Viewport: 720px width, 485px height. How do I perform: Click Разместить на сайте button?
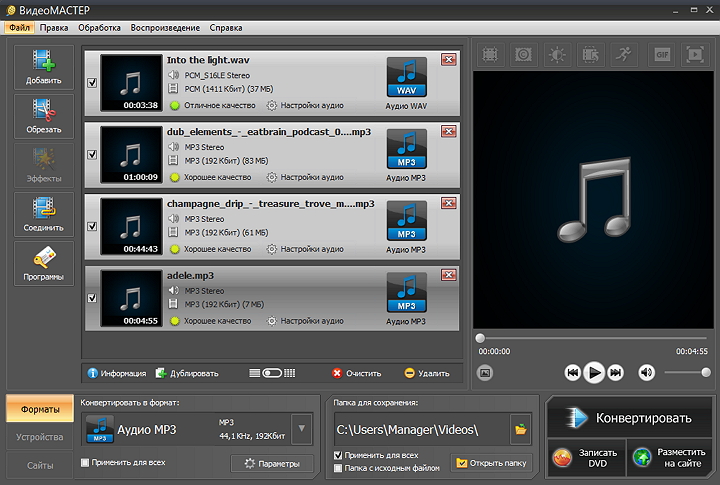coord(669,458)
